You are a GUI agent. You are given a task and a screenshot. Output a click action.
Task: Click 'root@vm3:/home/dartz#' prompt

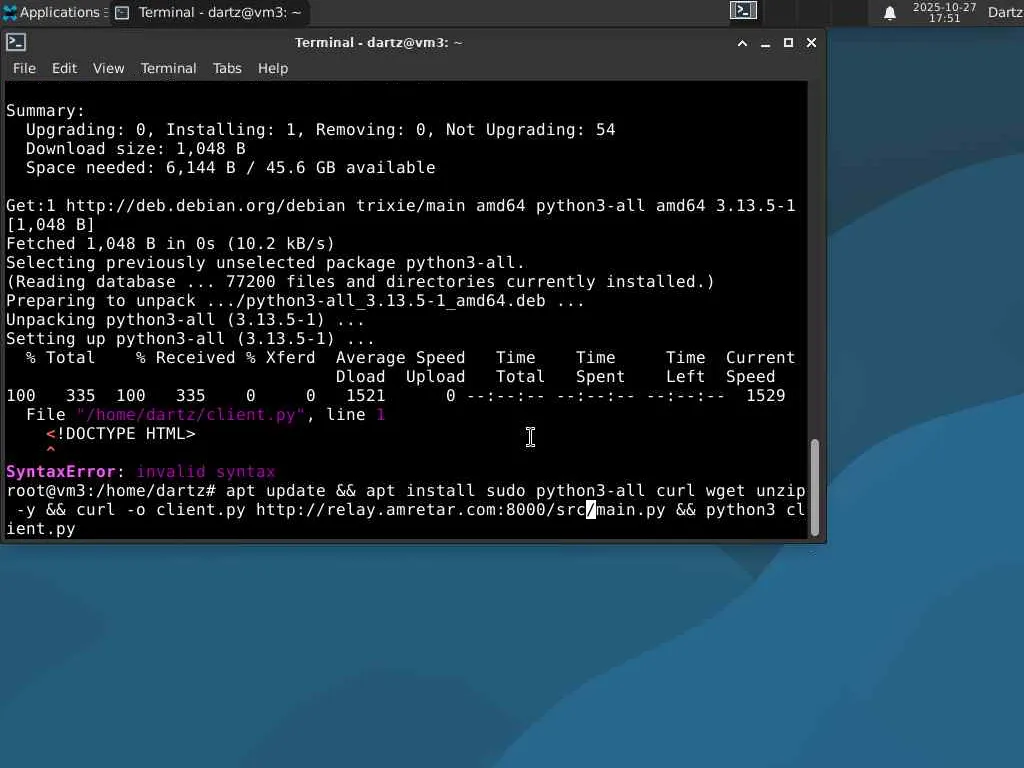[111, 490]
